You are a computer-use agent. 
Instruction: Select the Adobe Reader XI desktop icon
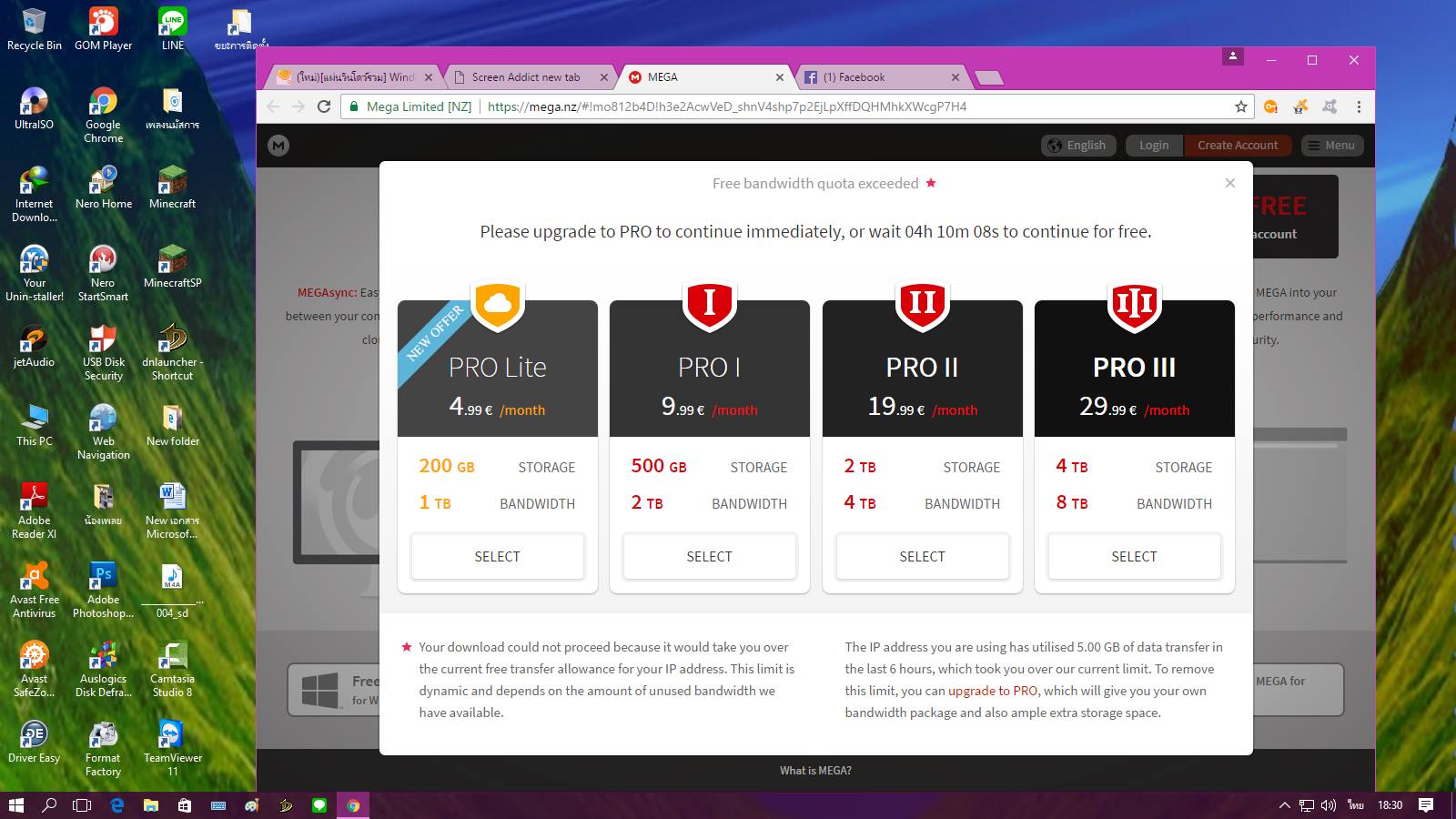tap(35, 511)
